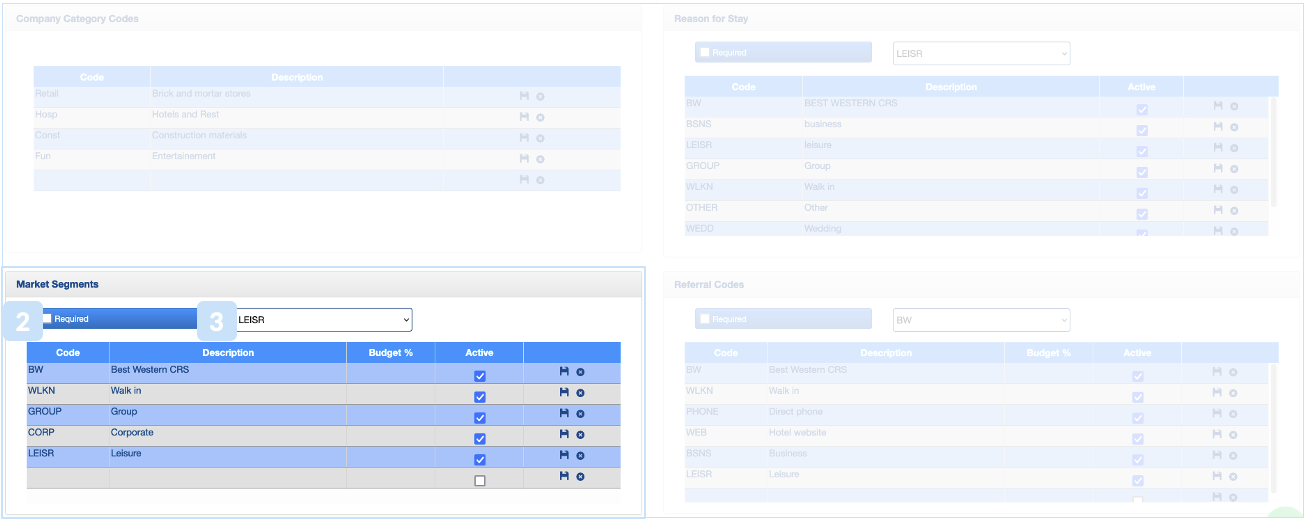The height and width of the screenshot is (522, 1308).
Task: Save the WLKN market segment row
Action: [564, 392]
